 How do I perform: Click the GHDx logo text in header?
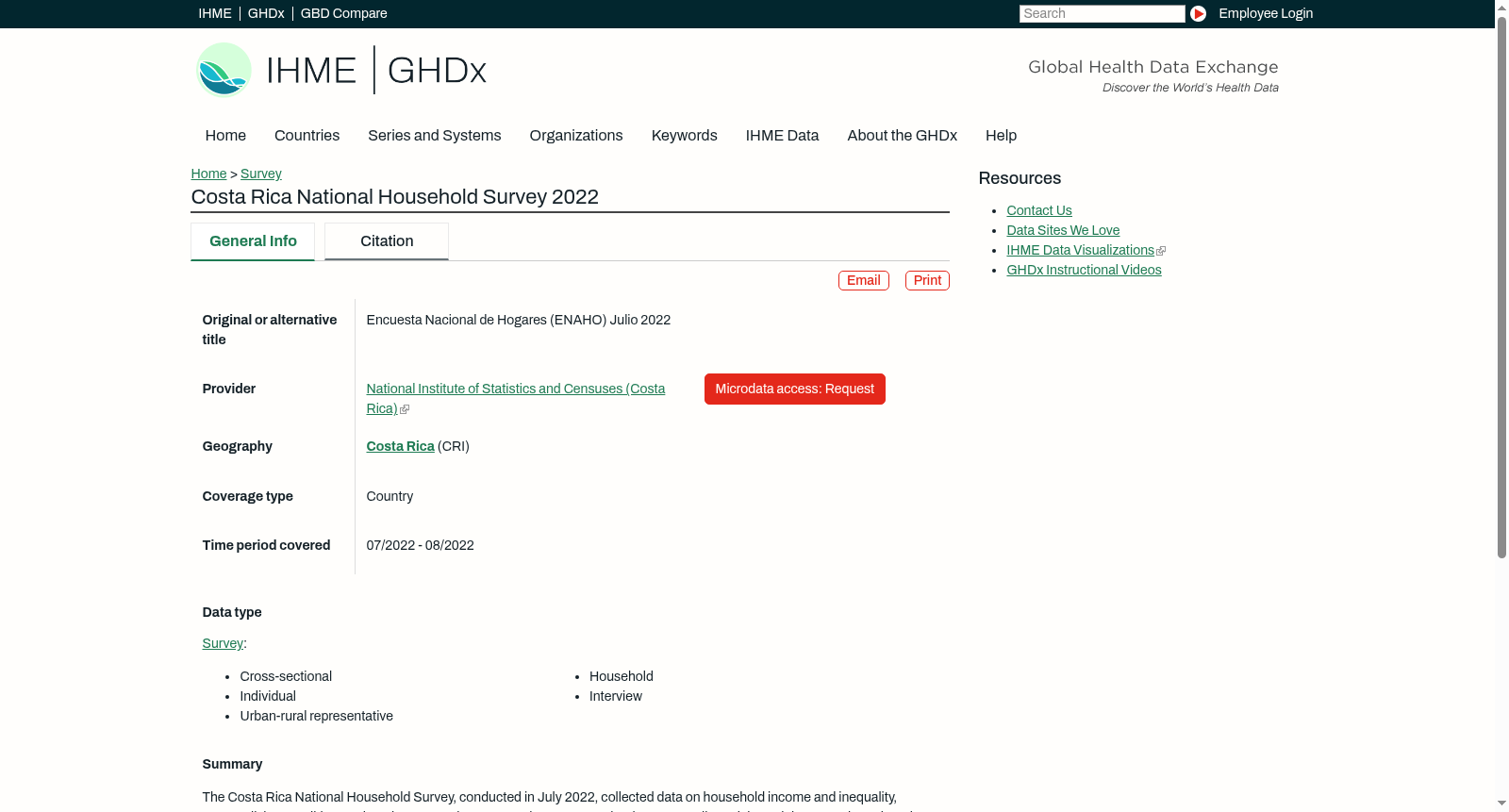pyautogui.click(x=437, y=71)
